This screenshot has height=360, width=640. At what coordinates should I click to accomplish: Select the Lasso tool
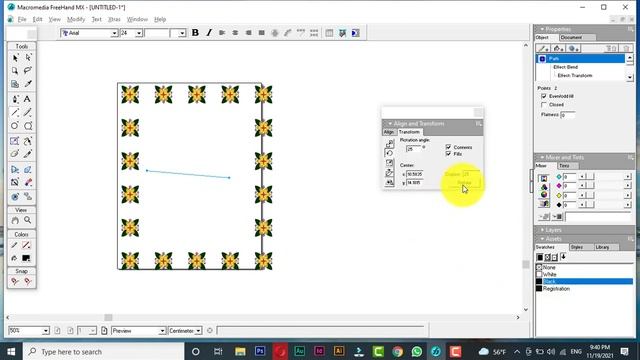click(28, 71)
